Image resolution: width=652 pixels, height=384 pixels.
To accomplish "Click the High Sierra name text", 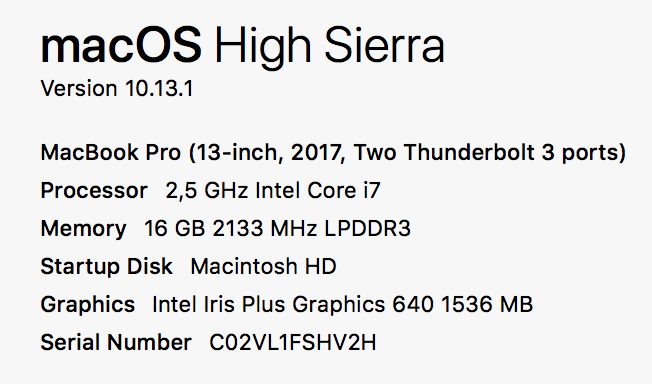I will [329, 47].
